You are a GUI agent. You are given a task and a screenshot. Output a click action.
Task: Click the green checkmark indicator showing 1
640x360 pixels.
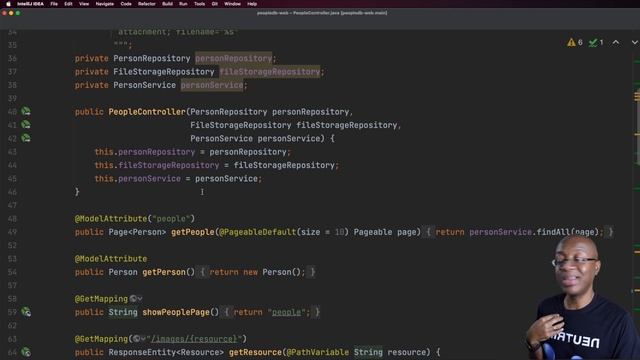click(596, 42)
